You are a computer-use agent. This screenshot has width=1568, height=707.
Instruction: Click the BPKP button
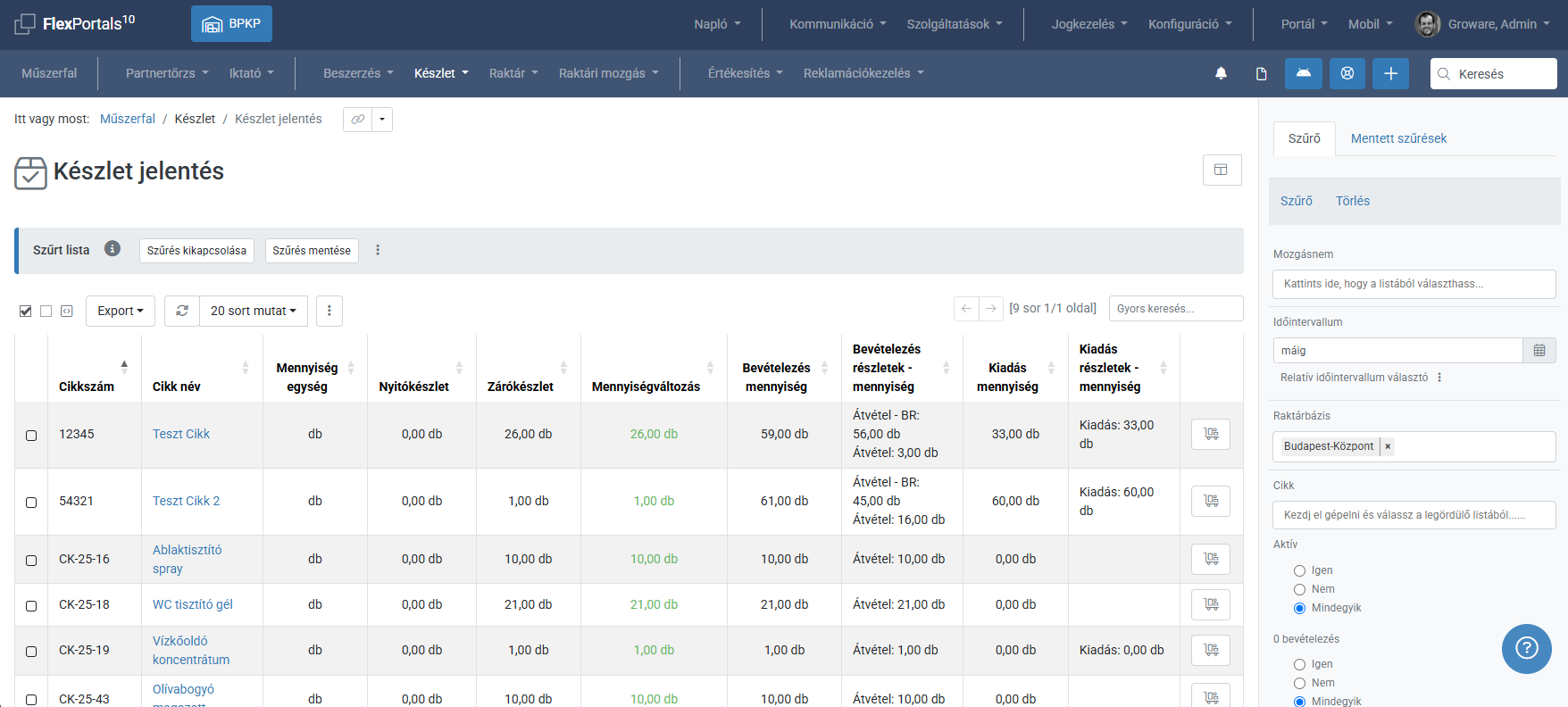click(x=231, y=24)
